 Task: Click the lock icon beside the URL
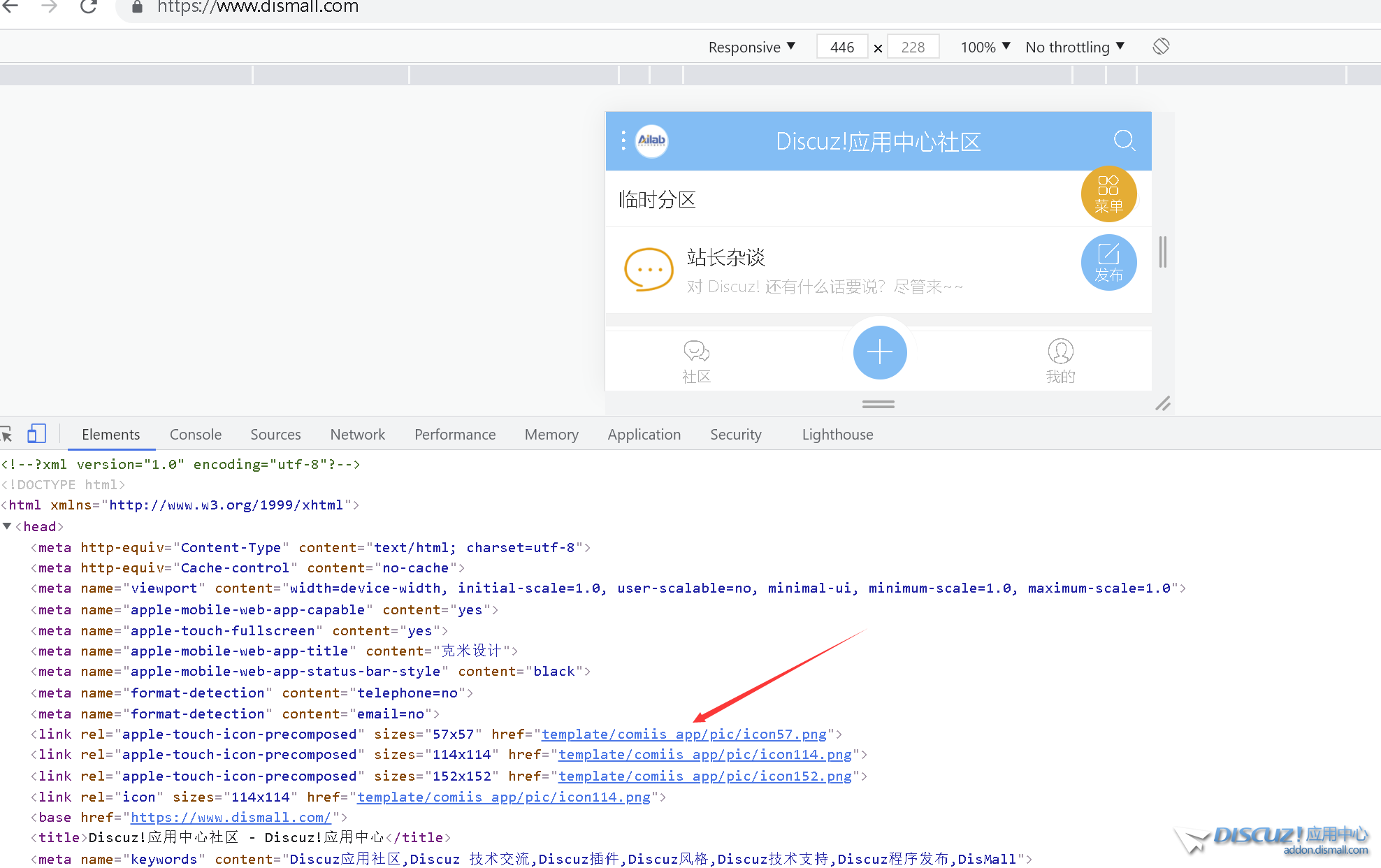(x=137, y=7)
